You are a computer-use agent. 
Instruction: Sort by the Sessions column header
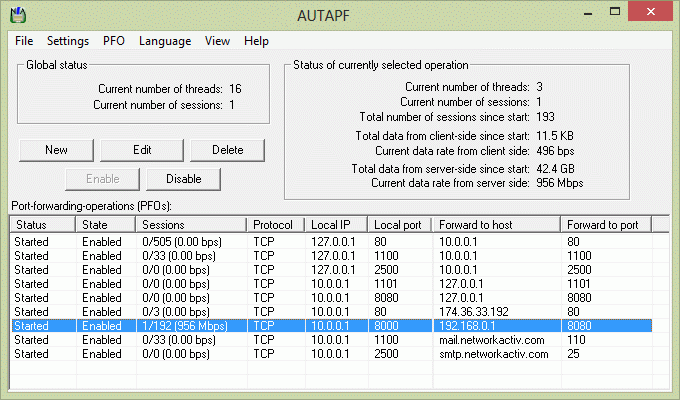191,225
